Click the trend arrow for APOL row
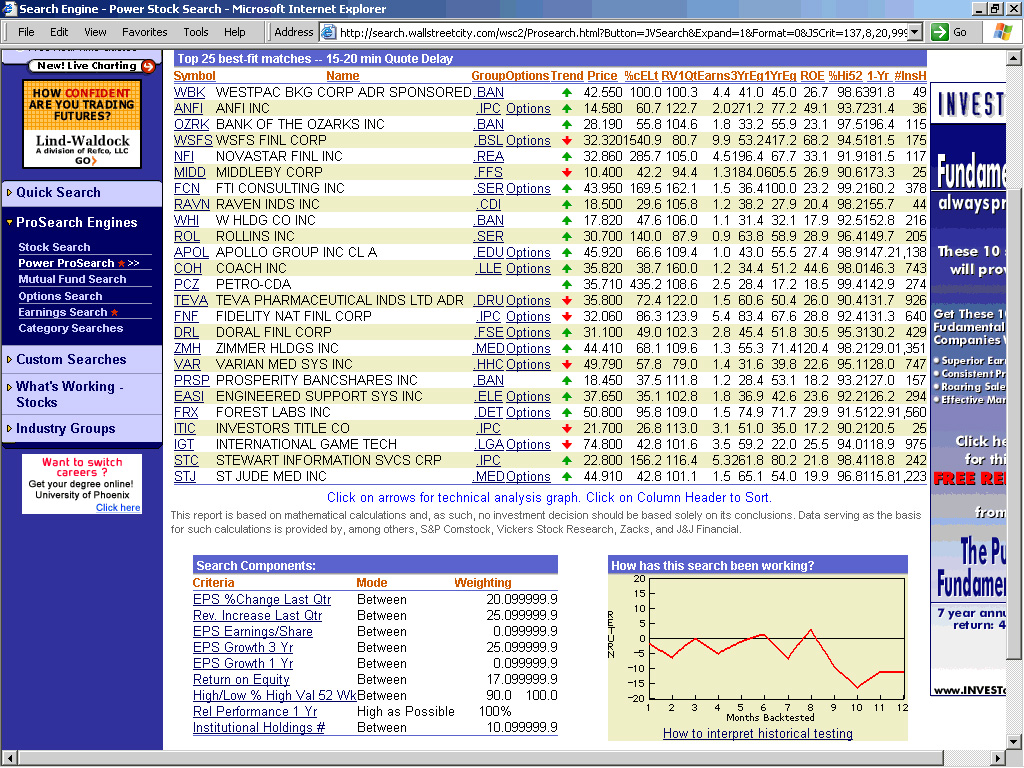Image resolution: width=1024 pixels, height=768 pixels. pos(566,253)
